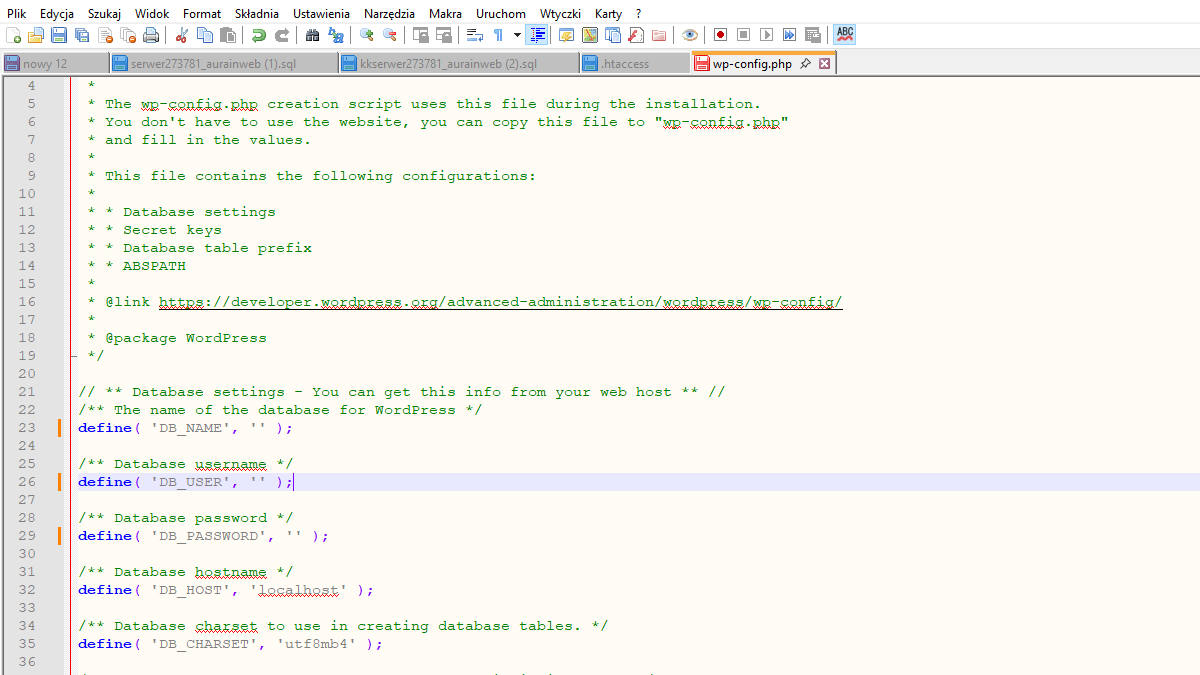Open the Plik menu

(x=16, y=14)
